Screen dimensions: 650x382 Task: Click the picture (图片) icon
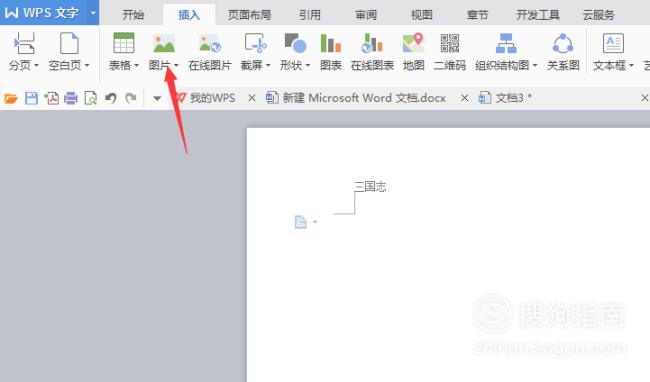[x=164, y=44]
